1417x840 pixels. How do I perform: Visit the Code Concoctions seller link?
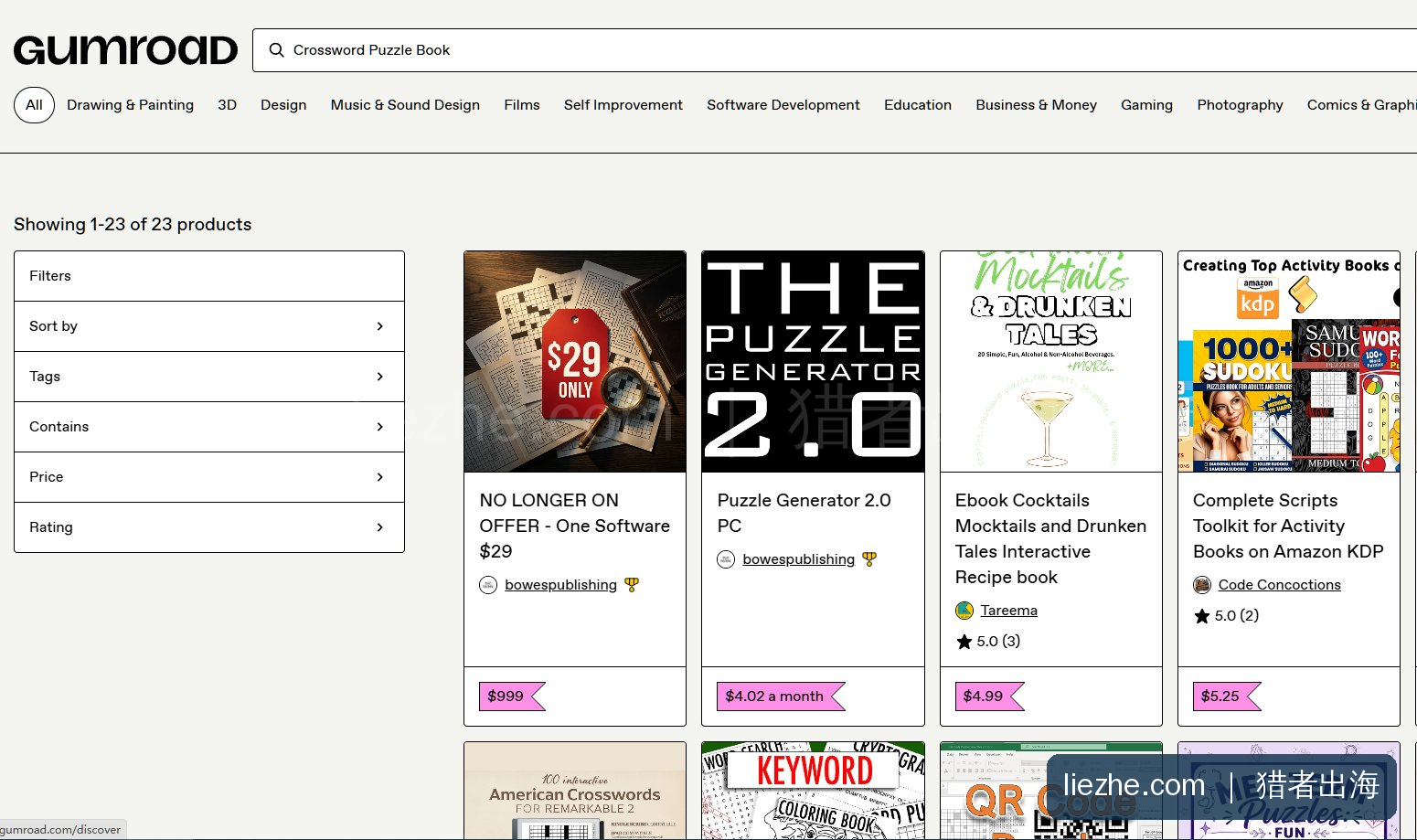point(1279,585)
